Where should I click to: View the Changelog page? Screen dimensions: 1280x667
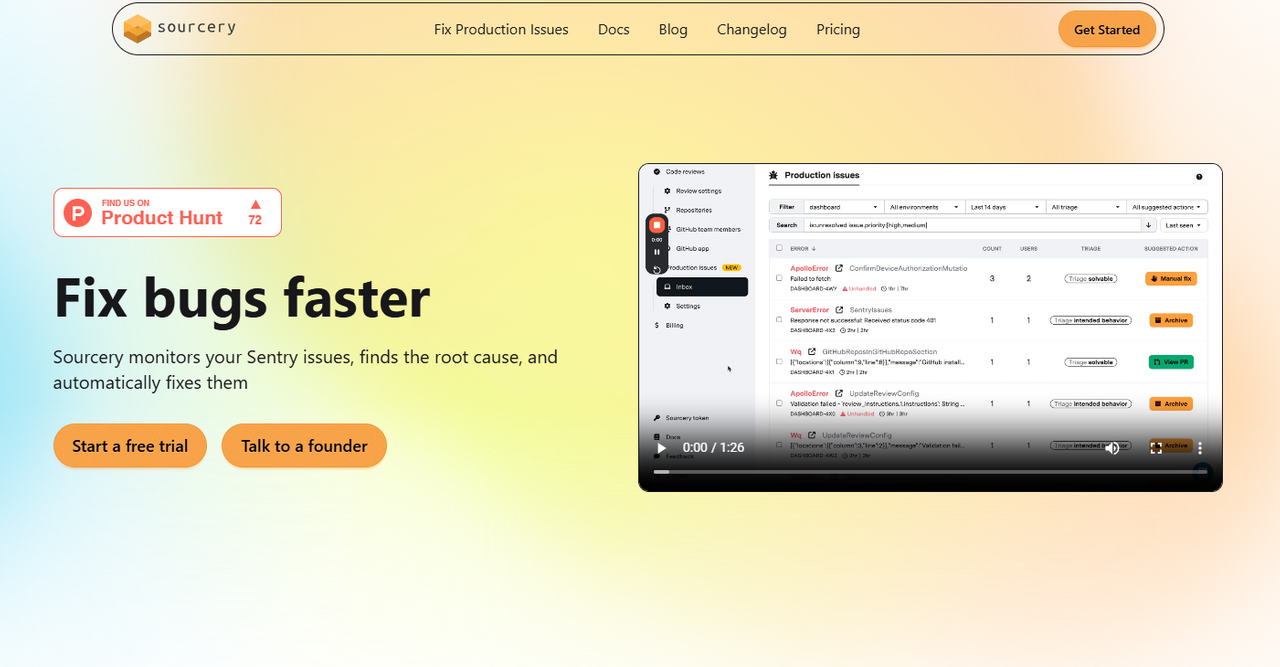752,29
